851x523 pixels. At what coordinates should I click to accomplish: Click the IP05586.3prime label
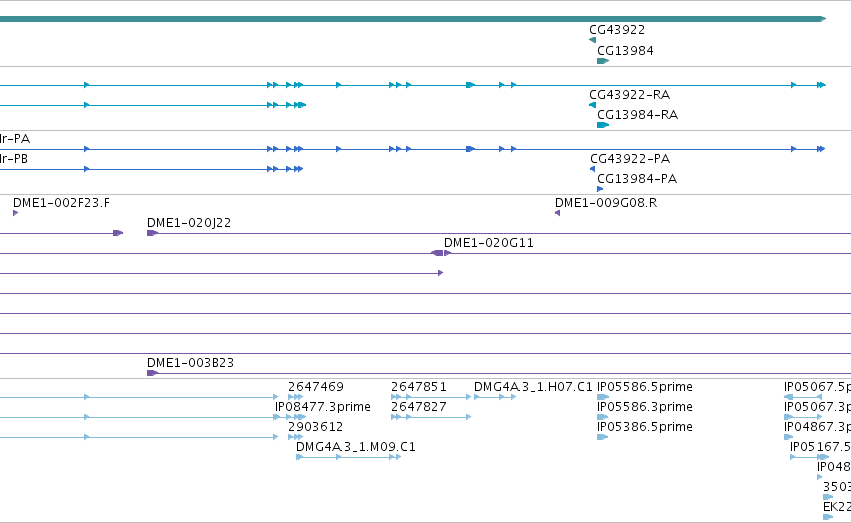pyautogui.click(x=645, y=407)
